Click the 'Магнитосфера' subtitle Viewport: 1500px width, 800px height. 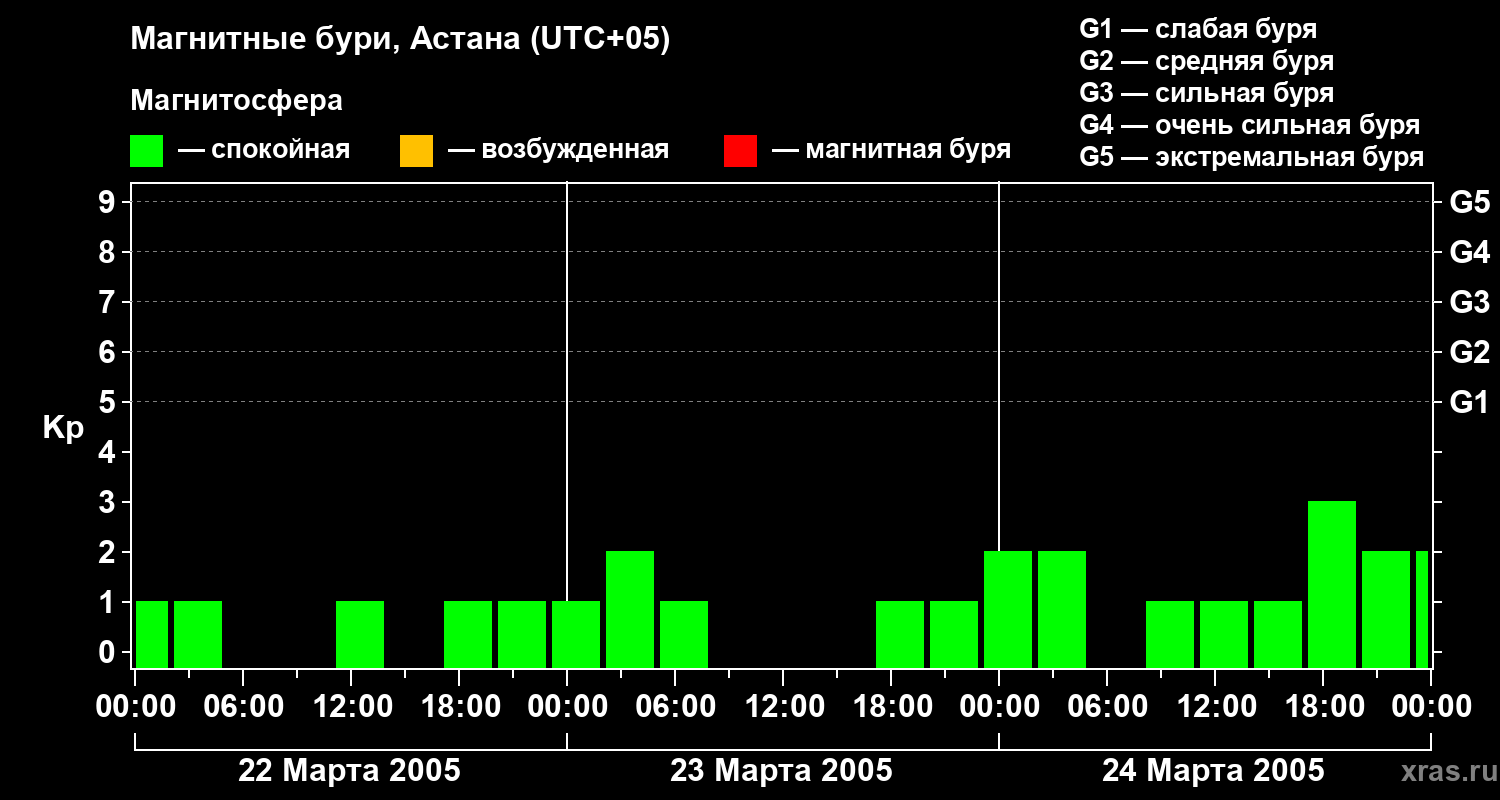pos(236,101)
